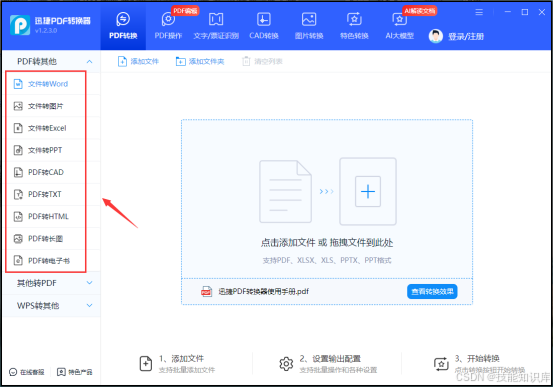
Task: Click the PDF转其他 section header
Action: [x=51, y=61]
